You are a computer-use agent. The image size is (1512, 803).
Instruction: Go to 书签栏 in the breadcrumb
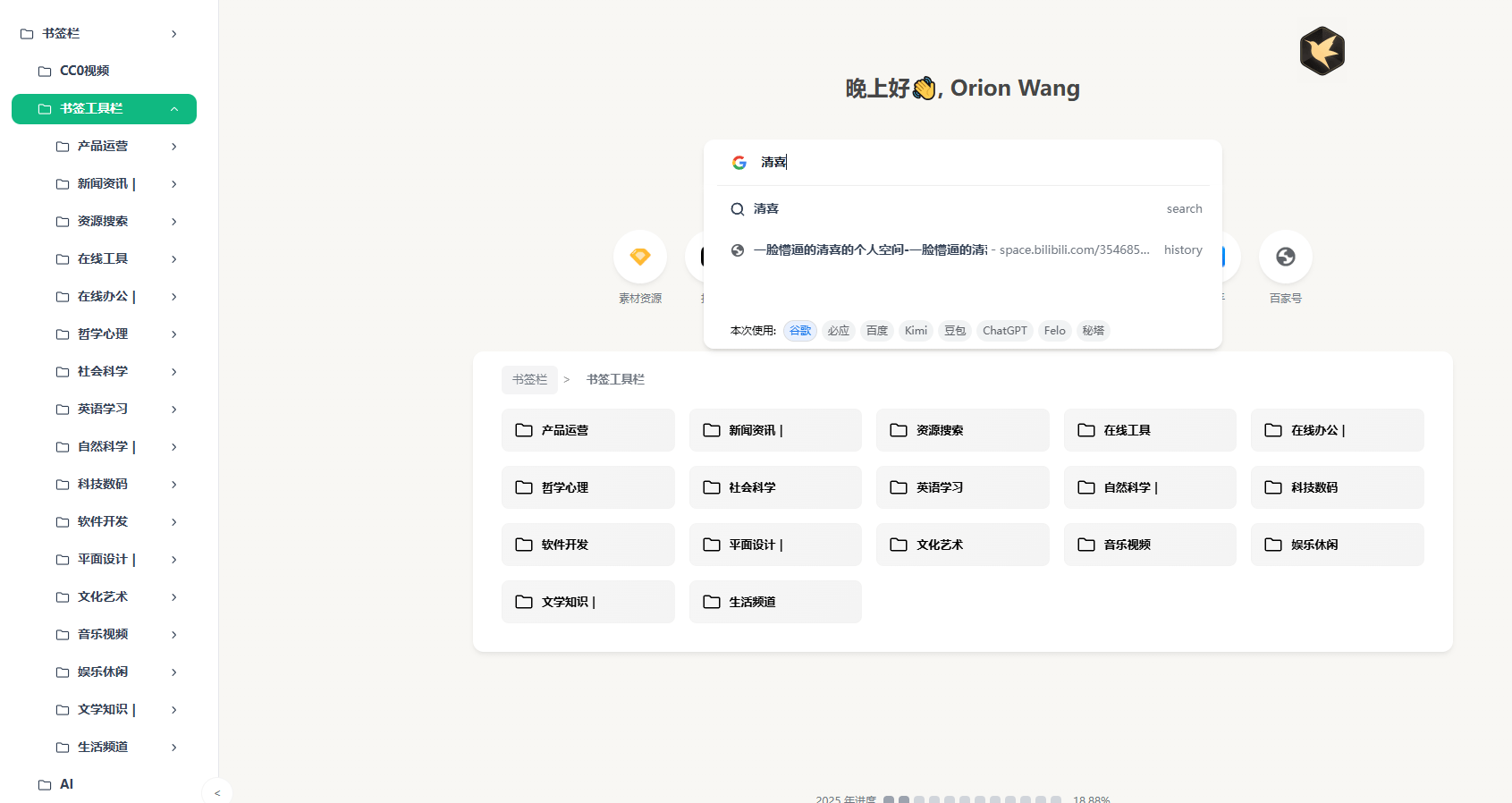pos(529,380)
